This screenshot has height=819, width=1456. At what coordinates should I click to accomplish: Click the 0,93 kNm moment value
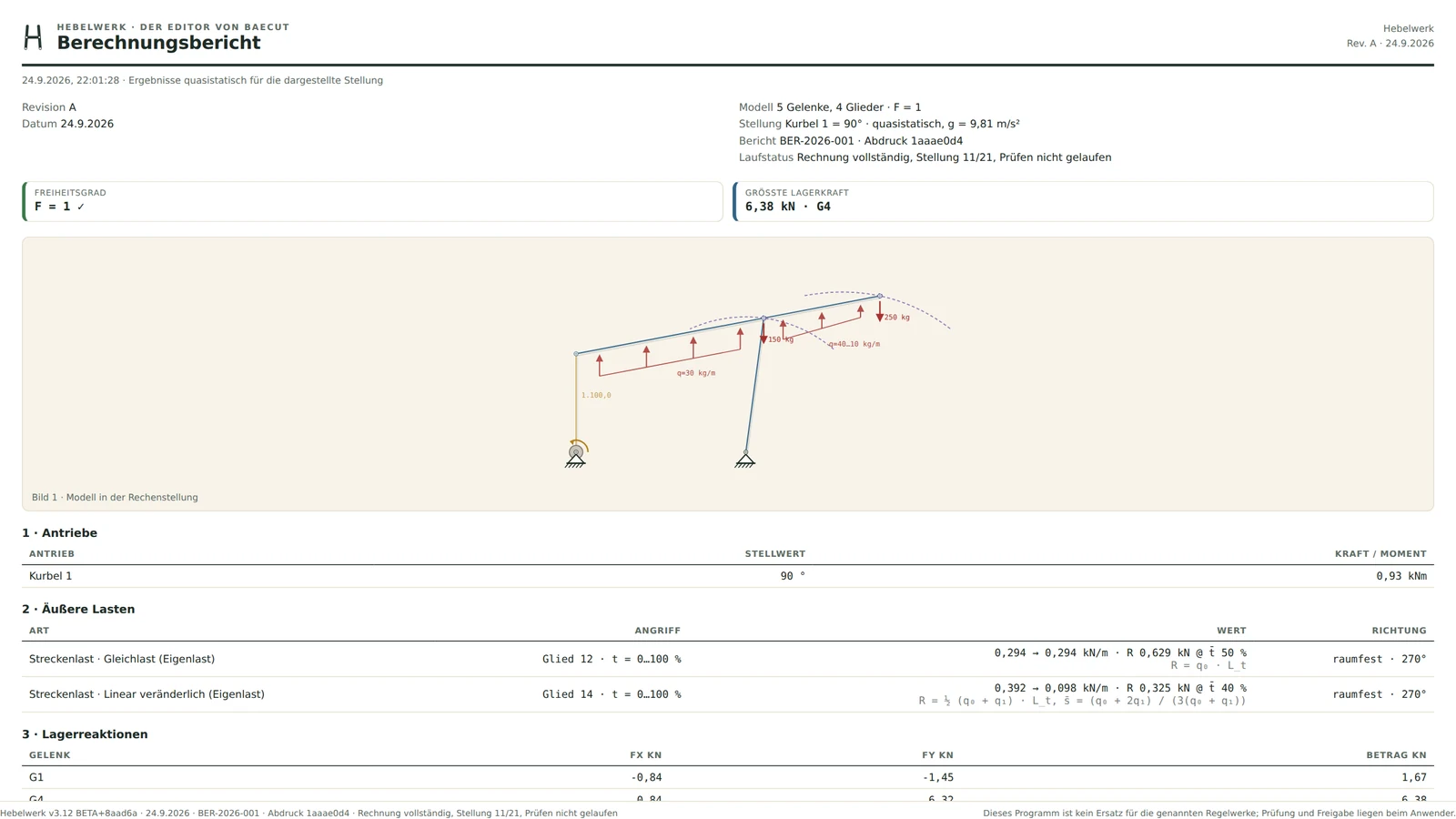[x=1401, y=576]
